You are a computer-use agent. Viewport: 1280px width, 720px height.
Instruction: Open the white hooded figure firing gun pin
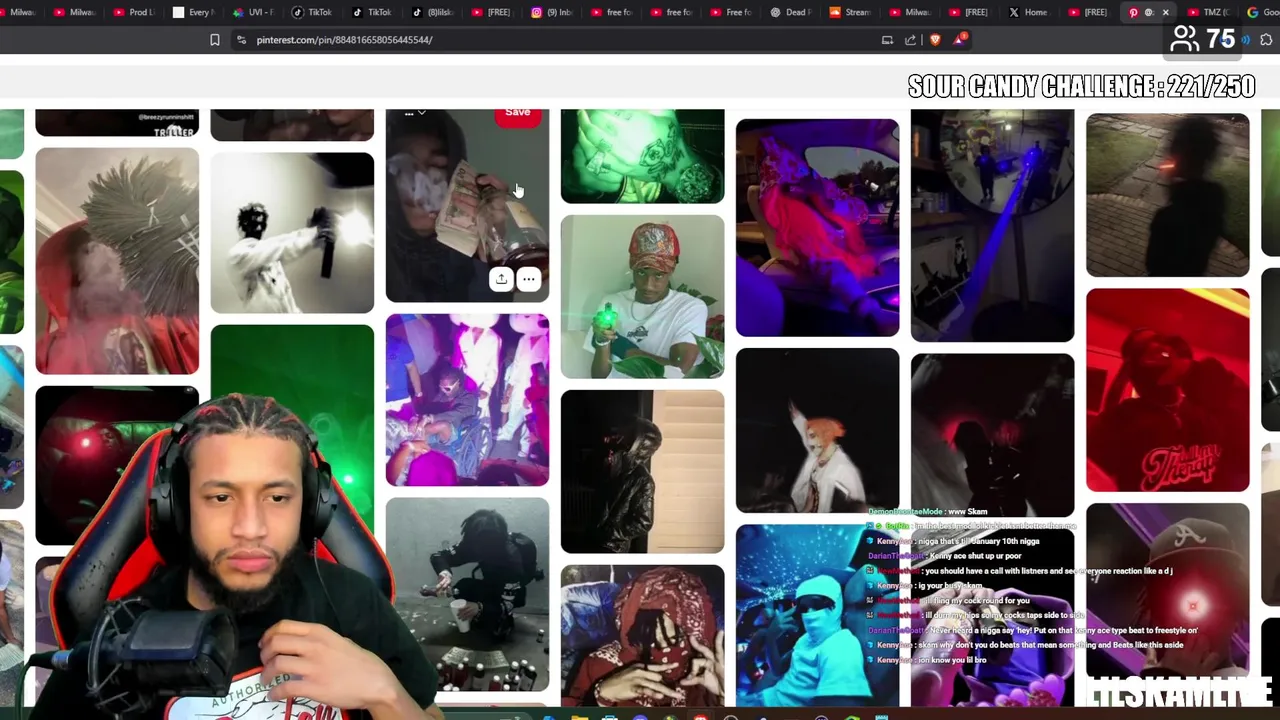(292, 233)
